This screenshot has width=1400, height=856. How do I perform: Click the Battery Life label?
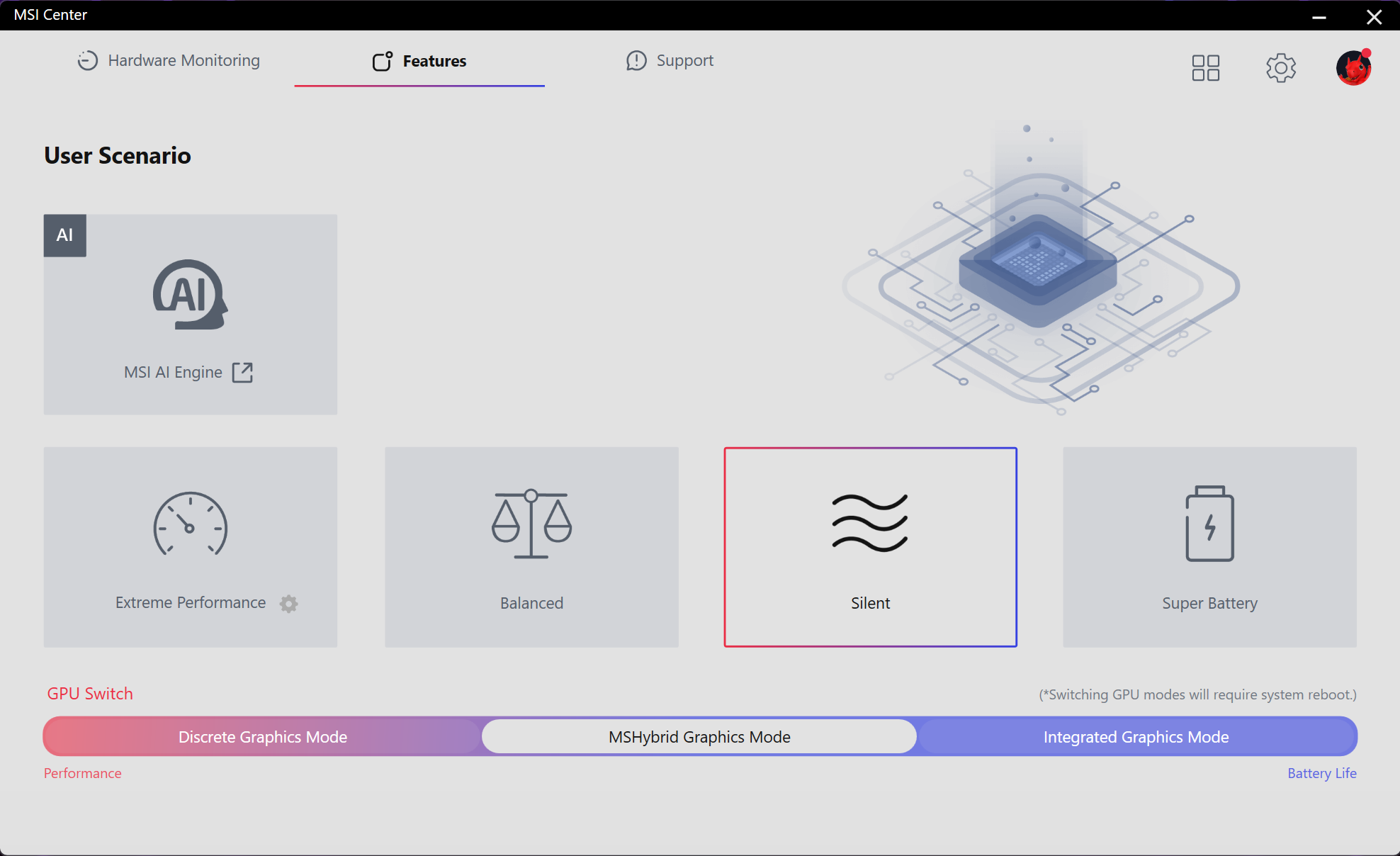click(1322, 773)
